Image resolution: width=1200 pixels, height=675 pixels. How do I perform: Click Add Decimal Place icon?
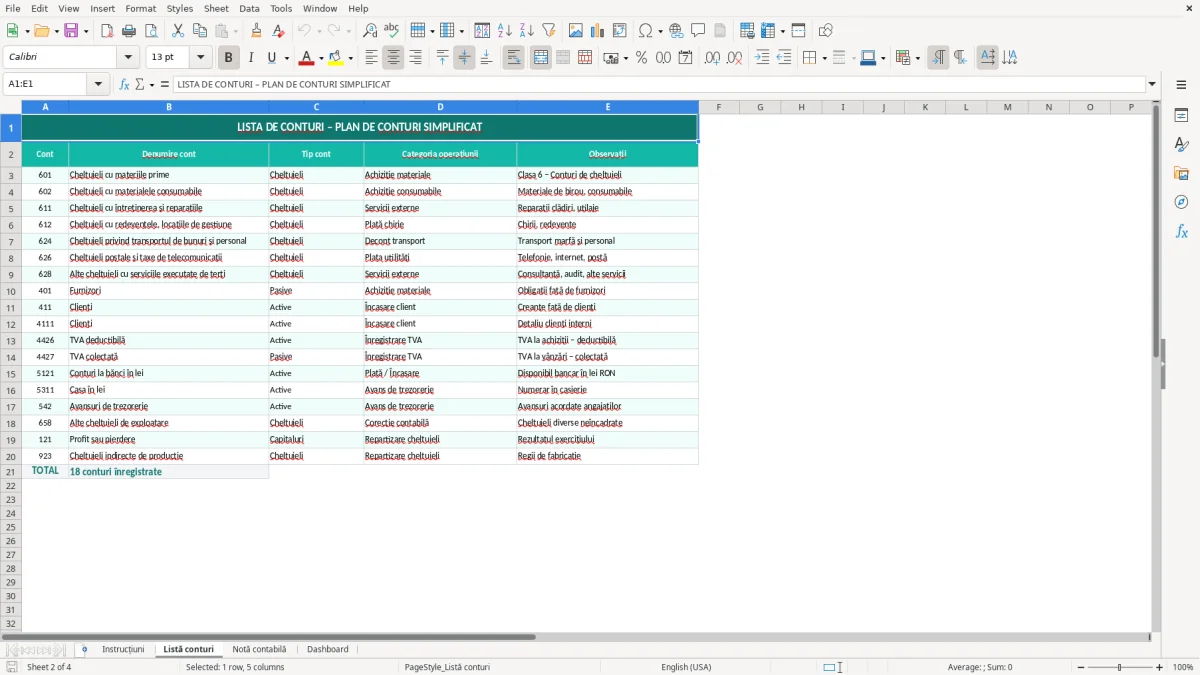712,58
